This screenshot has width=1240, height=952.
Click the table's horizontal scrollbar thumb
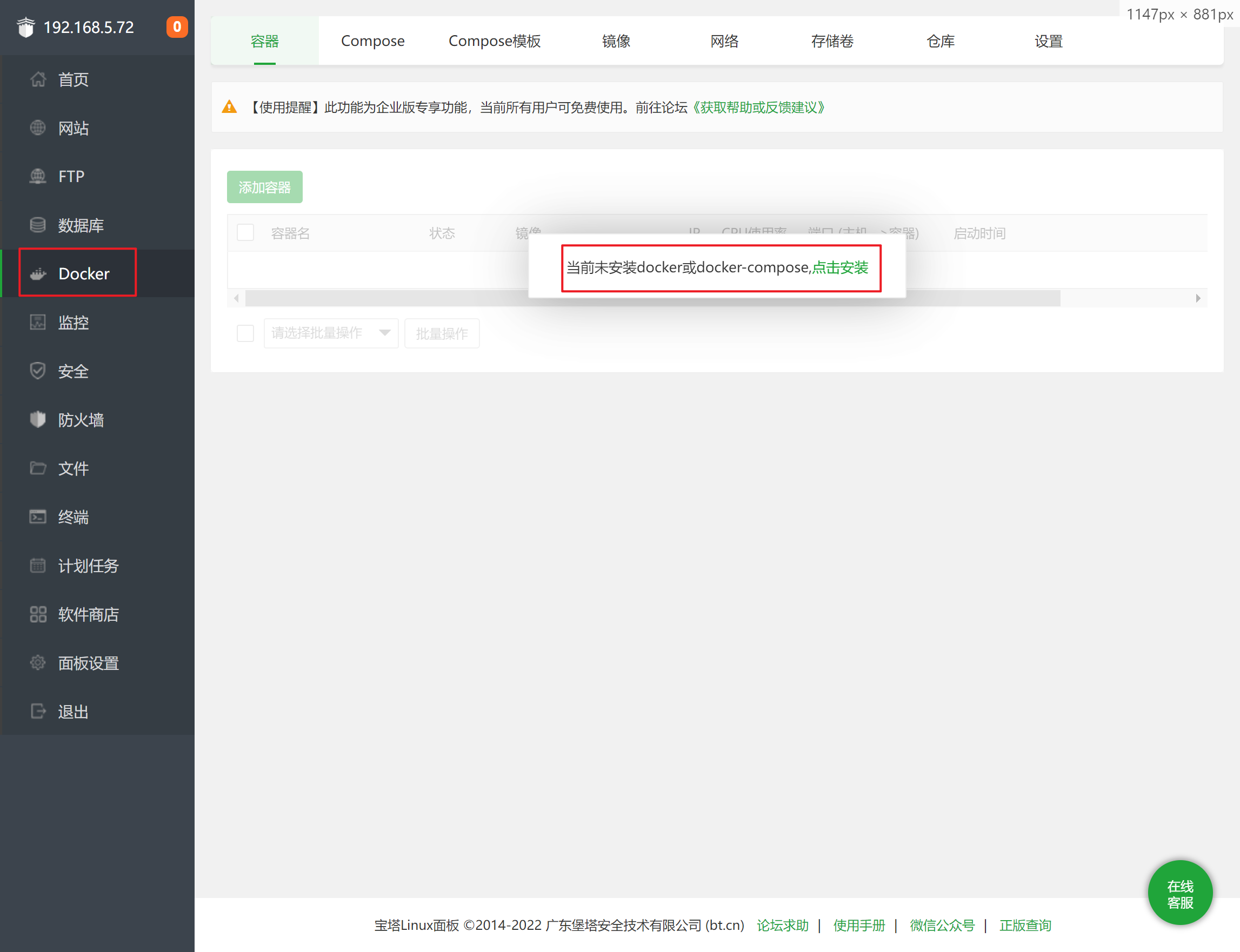point(652,298)
